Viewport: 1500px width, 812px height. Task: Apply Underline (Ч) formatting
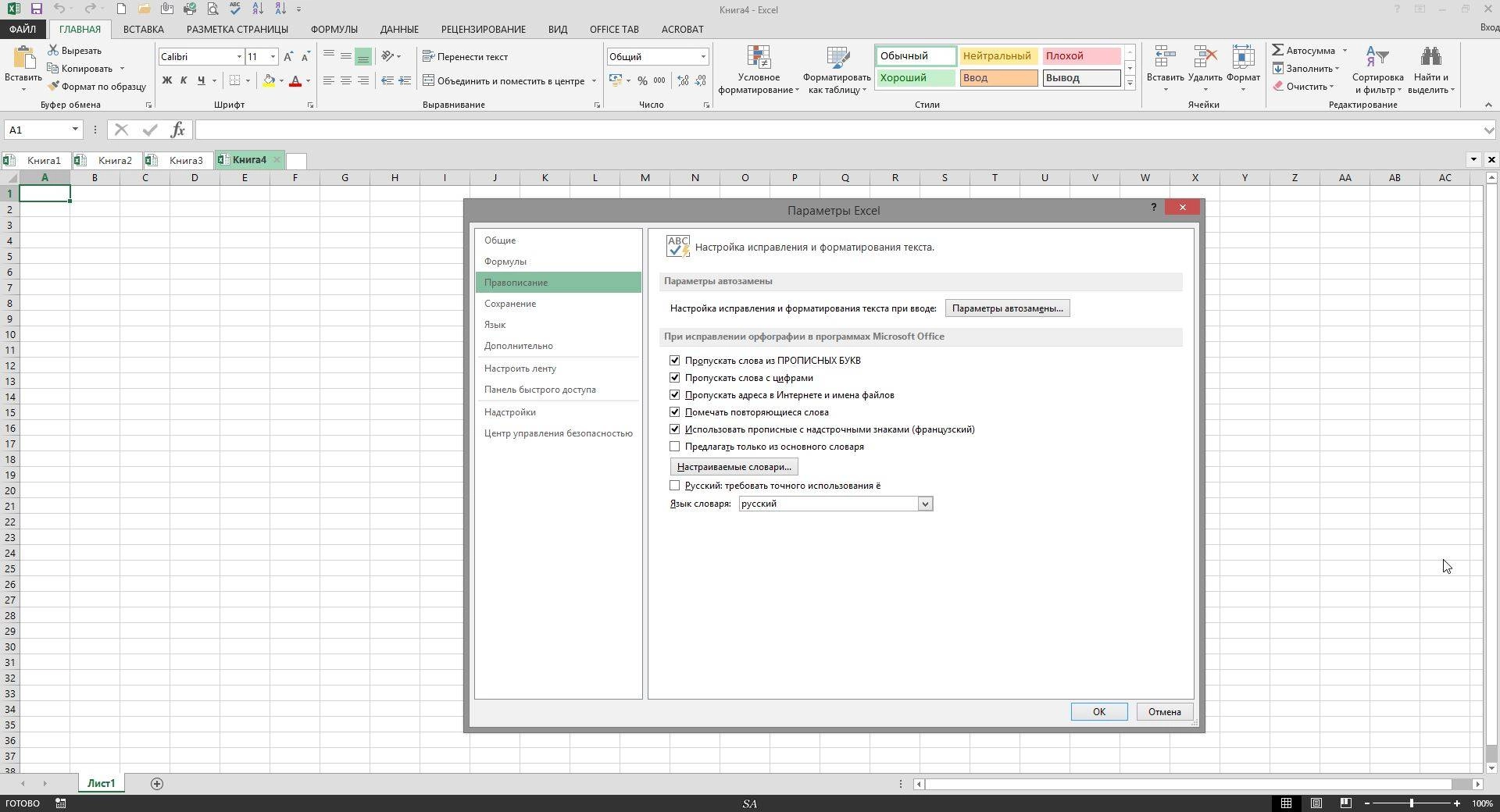tap(202, 80)
